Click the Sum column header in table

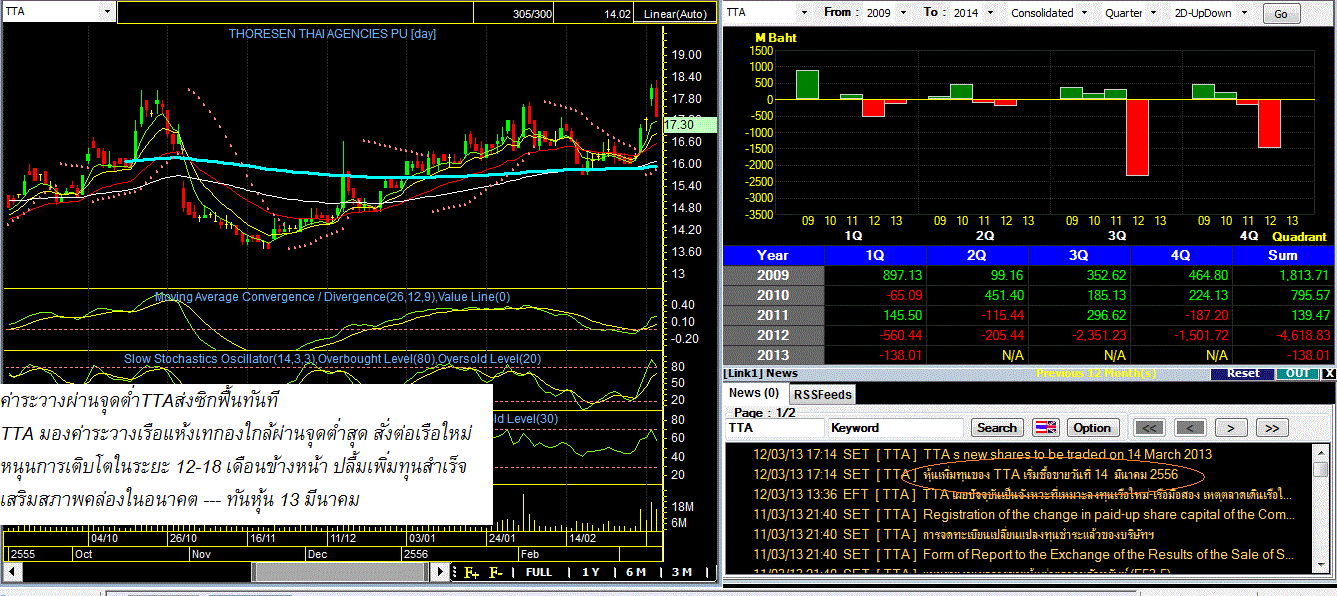point(1283,255)
